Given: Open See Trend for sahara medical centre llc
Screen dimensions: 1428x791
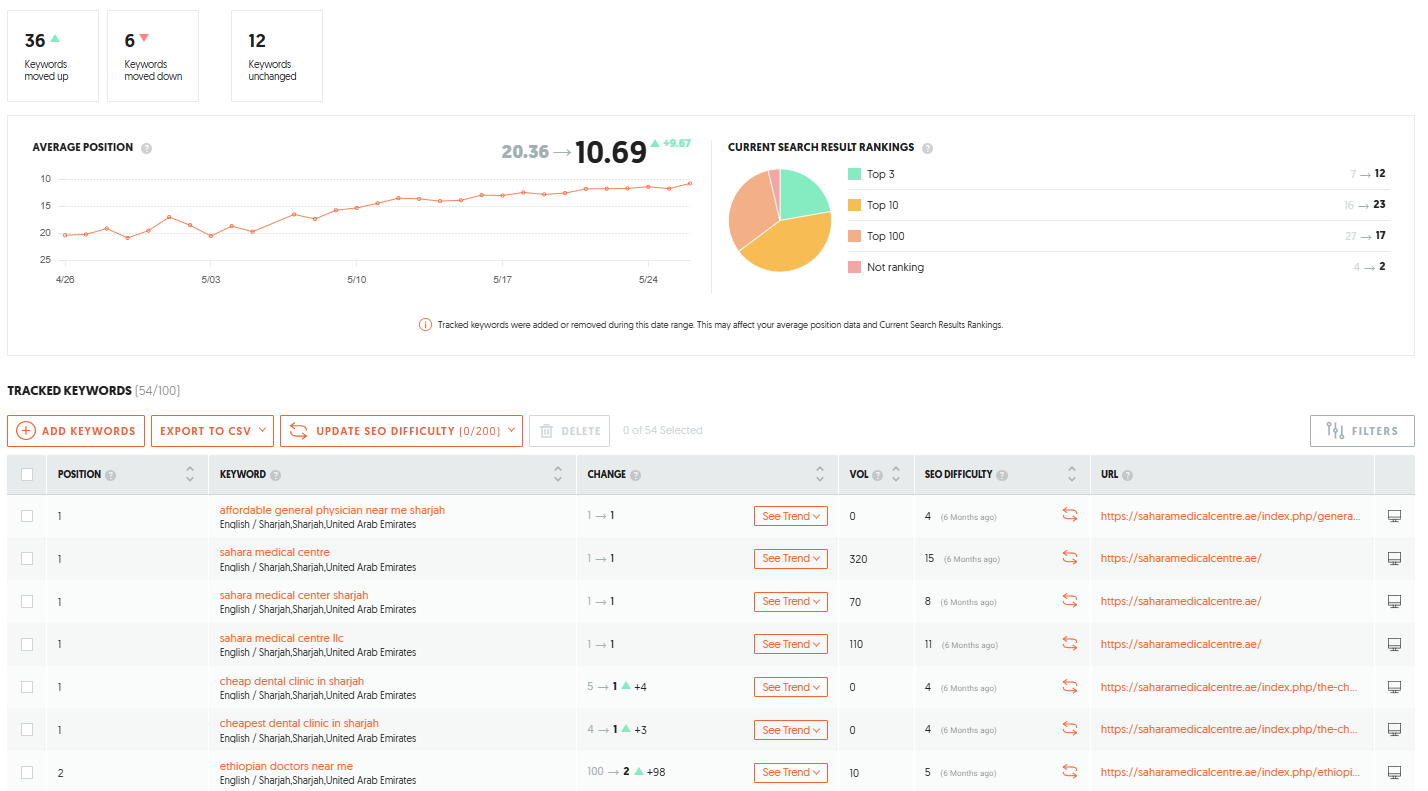Looking at the screenshot, I should pyautogui.click(x=790, y=643).
